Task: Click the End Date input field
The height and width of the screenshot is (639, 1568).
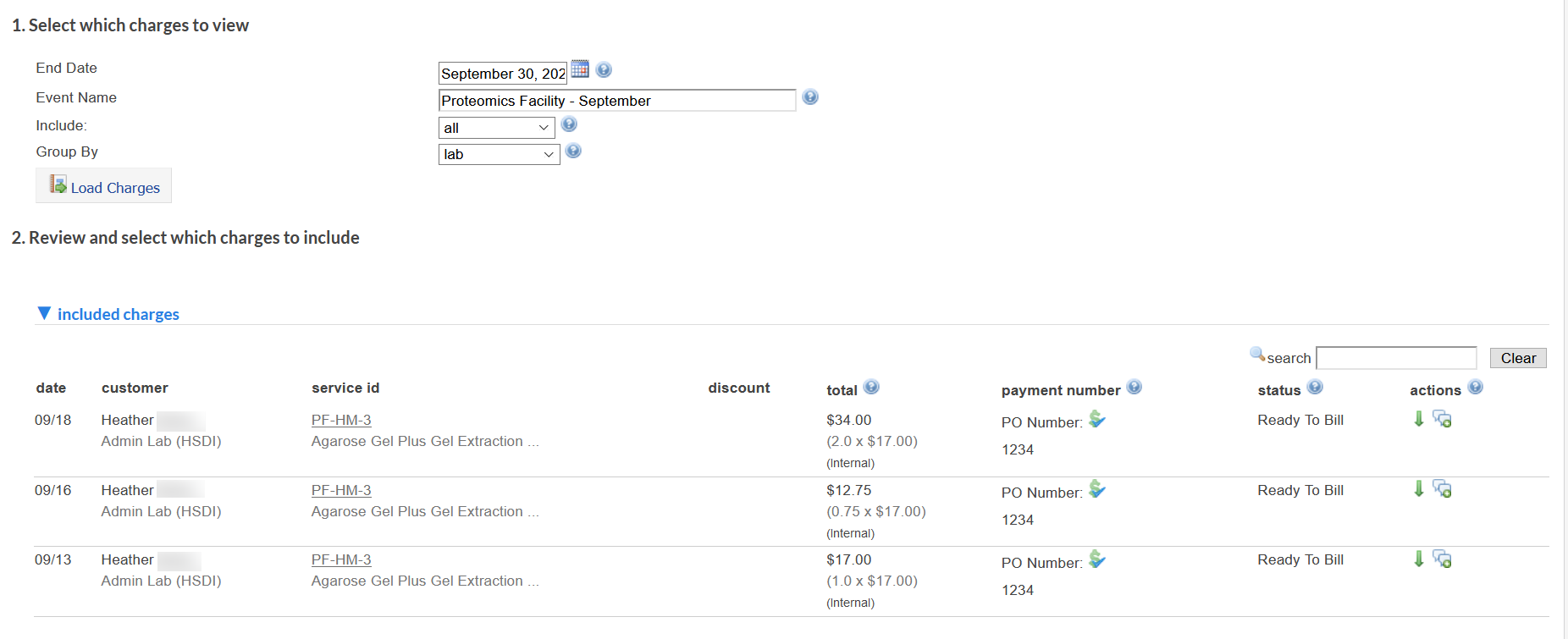Action: [x=502, y=74]
